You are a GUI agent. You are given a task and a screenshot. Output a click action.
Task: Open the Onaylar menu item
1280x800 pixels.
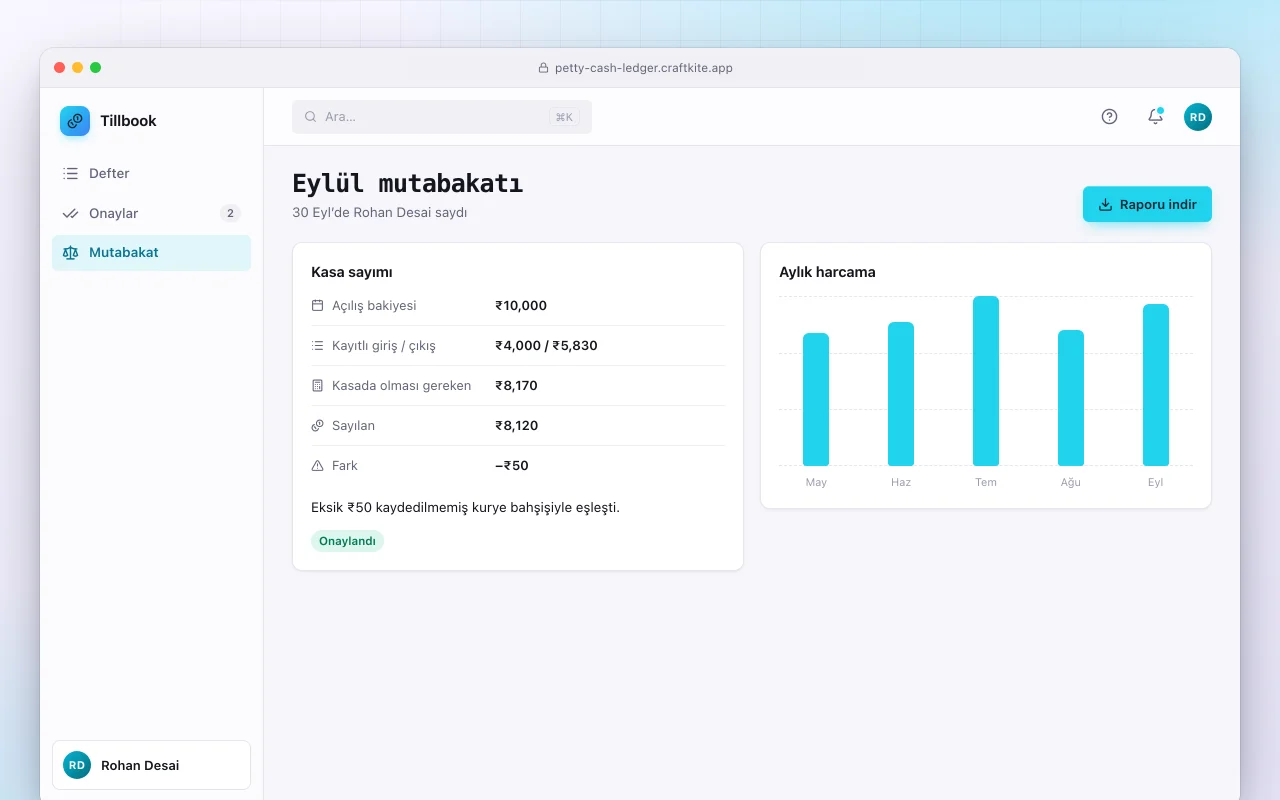point(151,213)
